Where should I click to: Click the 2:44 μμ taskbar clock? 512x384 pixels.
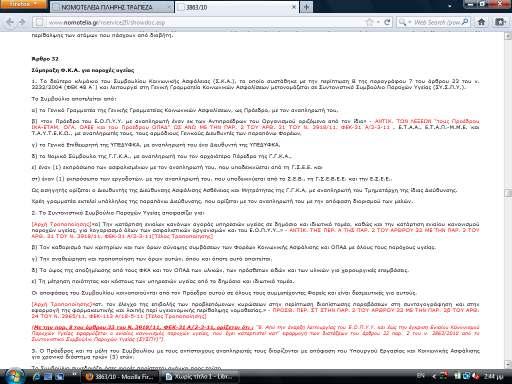(493, 376)
